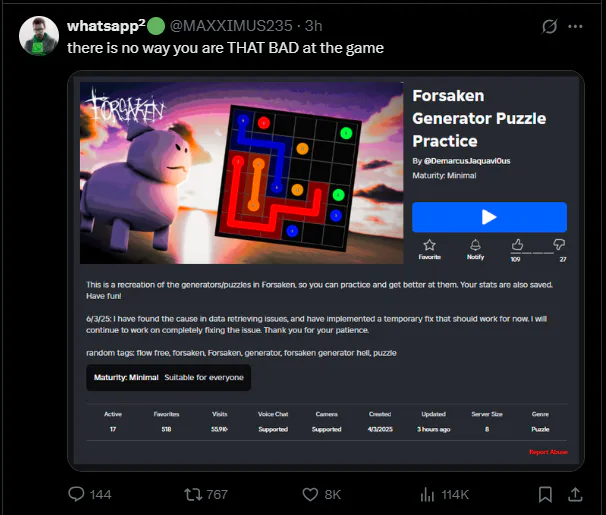Toggle the Notify bell icon
606x515 pixels.
(x=475, y=245)
